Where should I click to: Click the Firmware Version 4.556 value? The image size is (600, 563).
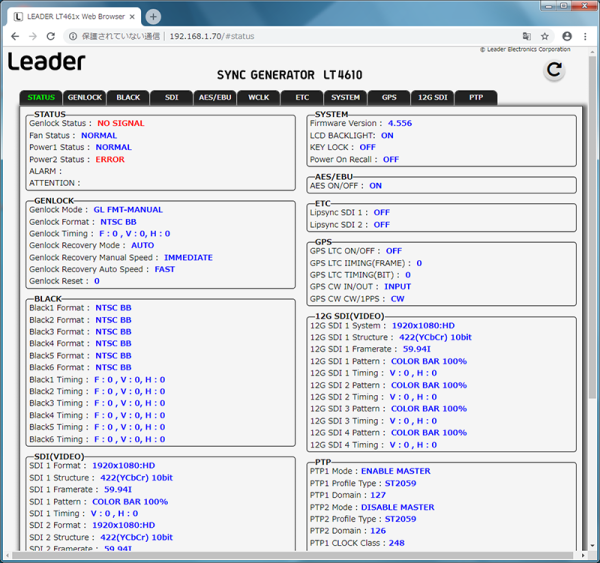400,123
